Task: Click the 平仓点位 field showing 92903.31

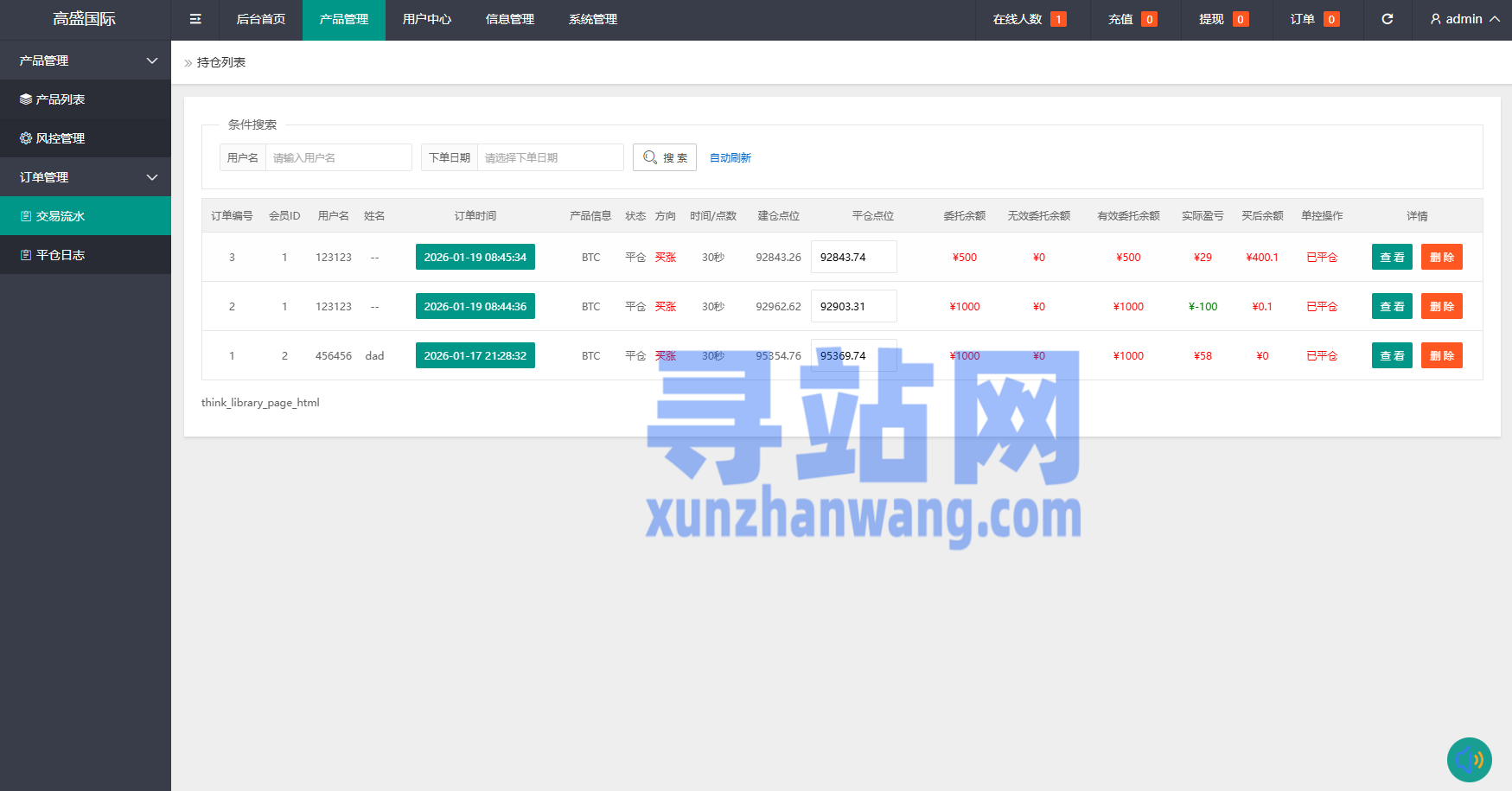Action: coord(853,306)
